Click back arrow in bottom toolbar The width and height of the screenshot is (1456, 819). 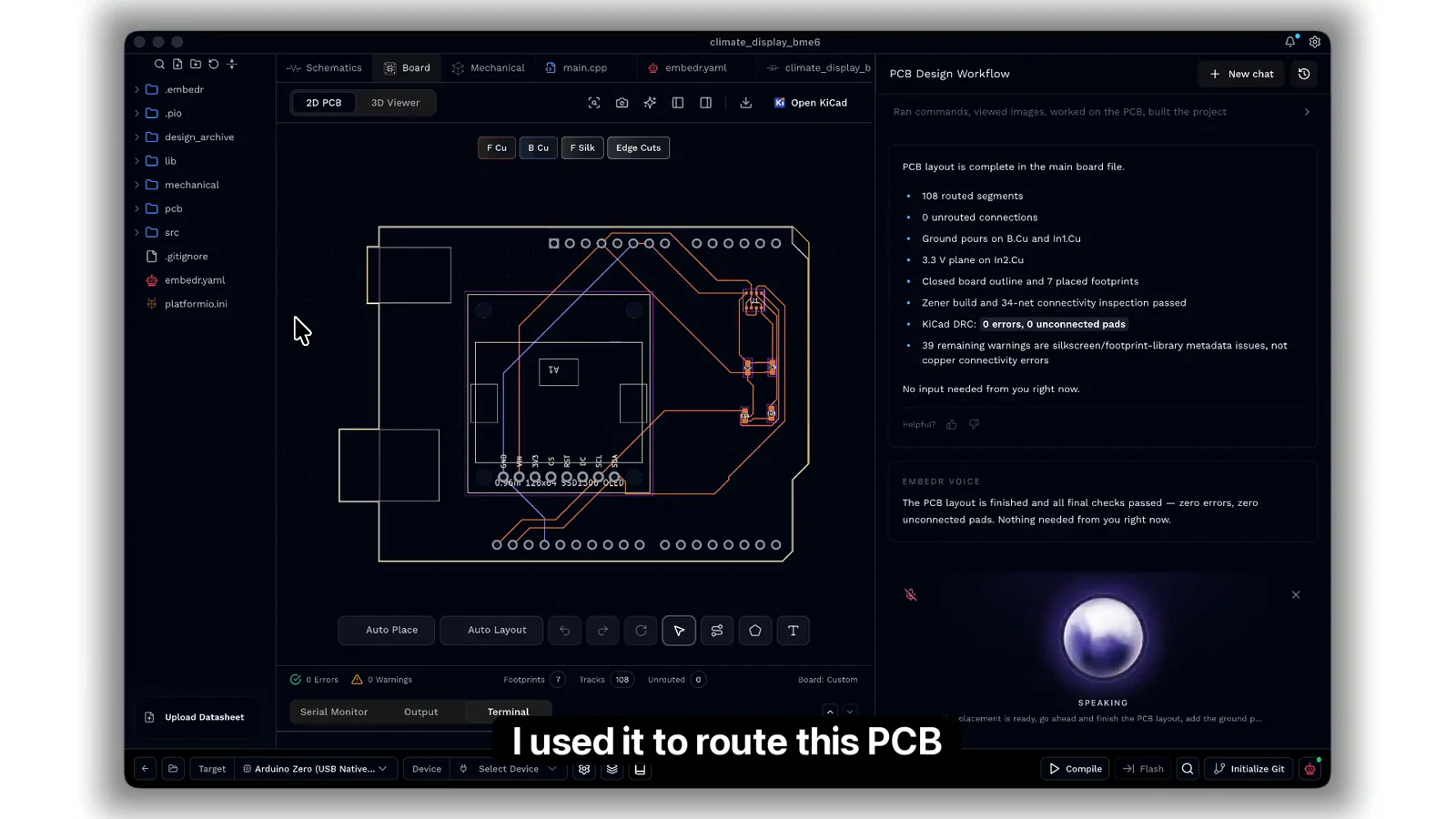click(x=145, y=769)
